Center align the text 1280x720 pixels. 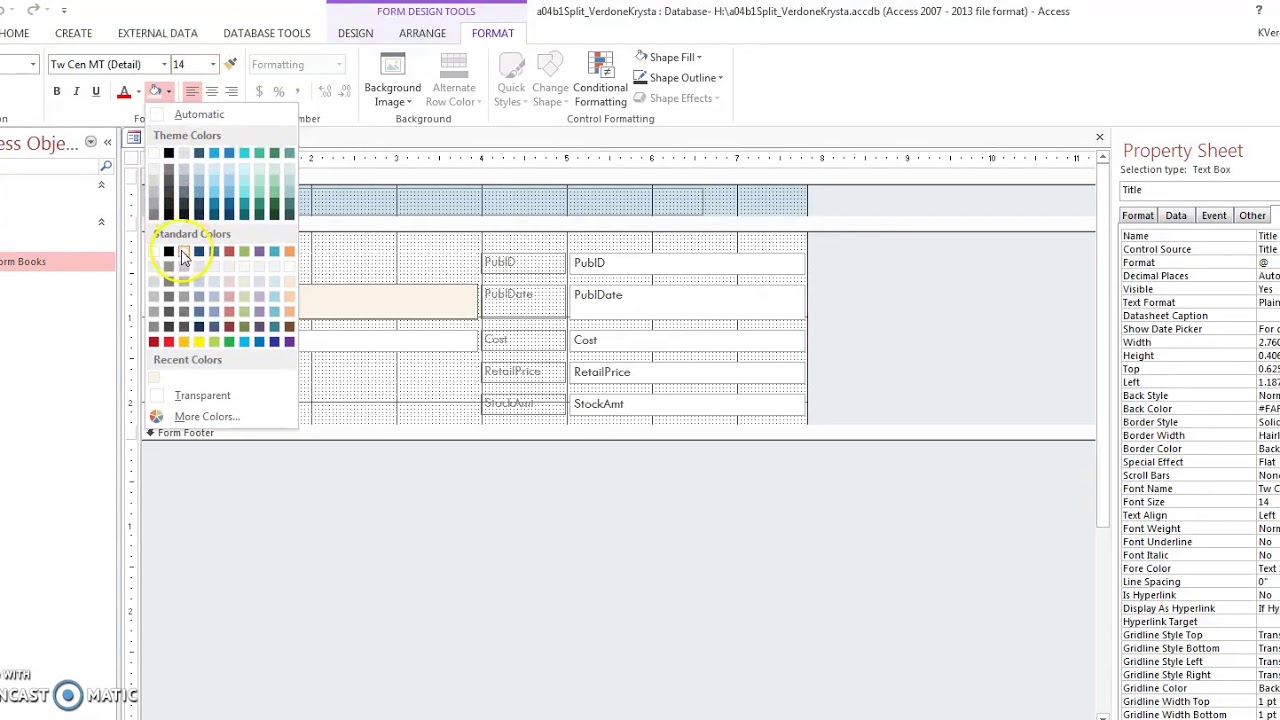pos(212,92)
